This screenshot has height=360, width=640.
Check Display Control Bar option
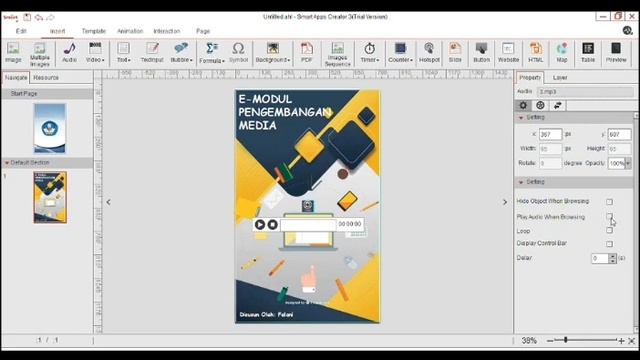(x=609, y=244)
